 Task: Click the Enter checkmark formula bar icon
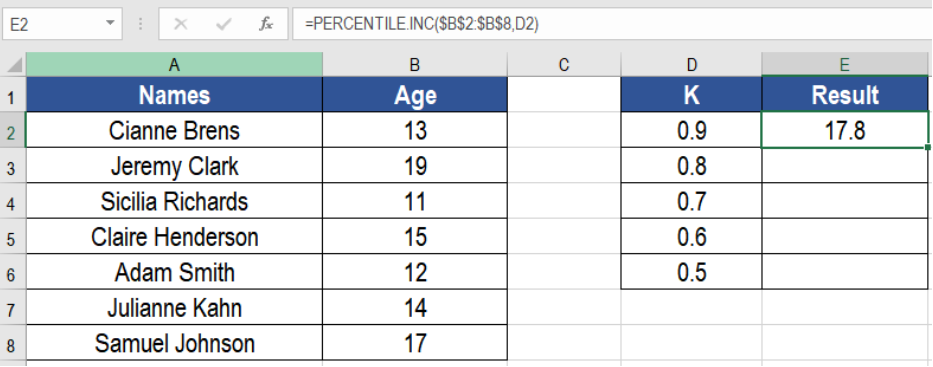pyautogui.click(x=224, y=24)
